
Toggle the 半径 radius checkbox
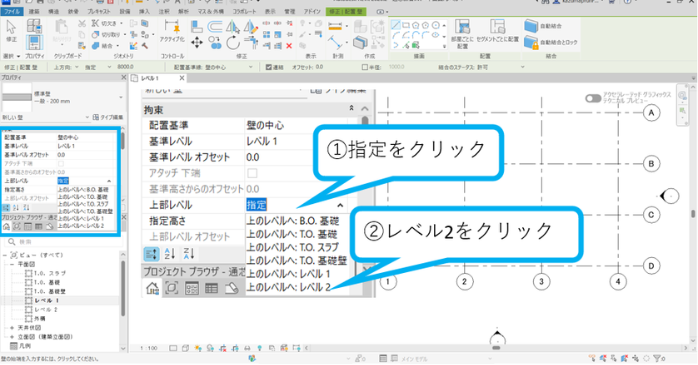pos(365,67)
